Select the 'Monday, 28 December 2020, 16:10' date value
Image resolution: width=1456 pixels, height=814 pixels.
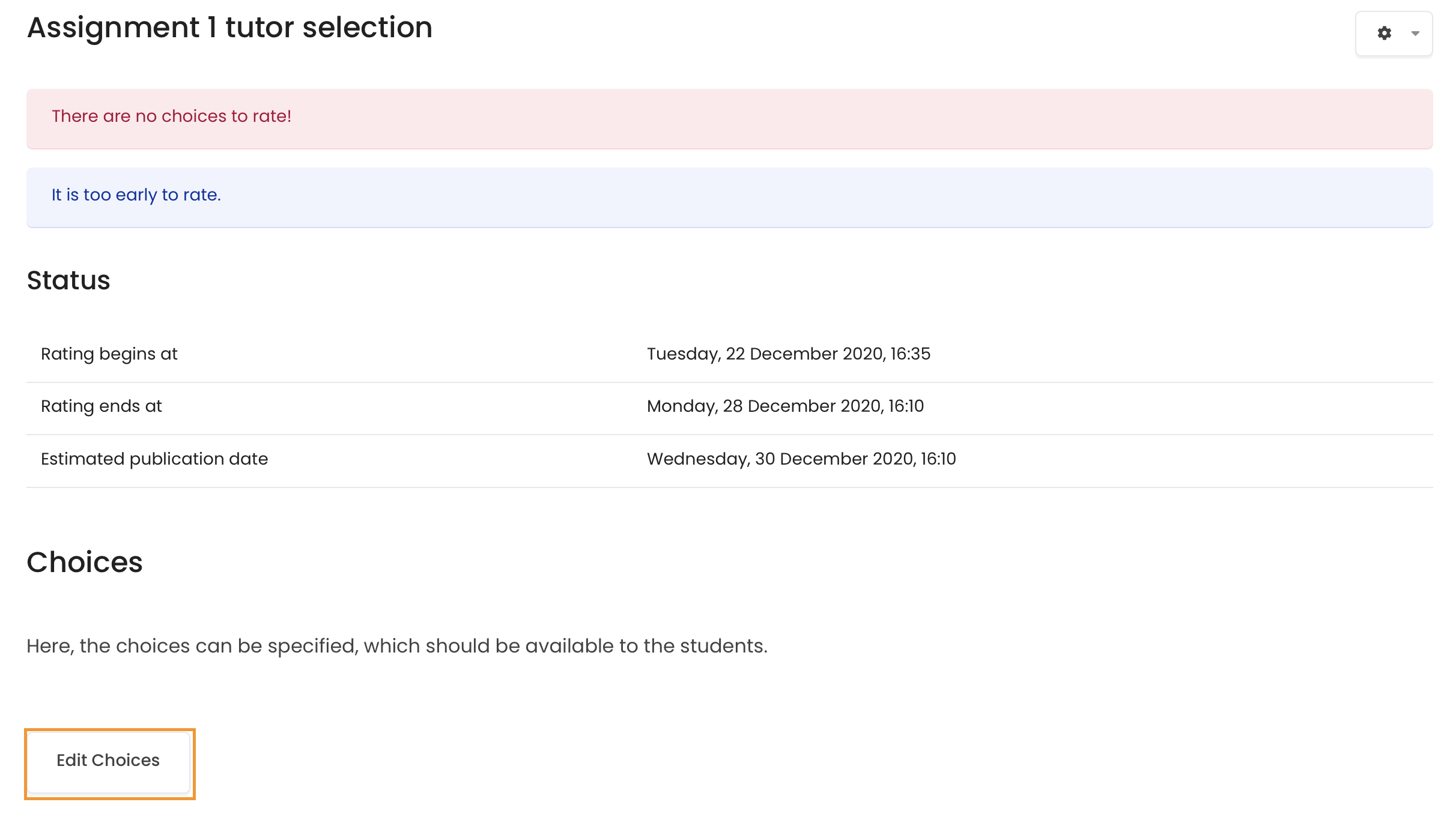[x=785, y=406]
